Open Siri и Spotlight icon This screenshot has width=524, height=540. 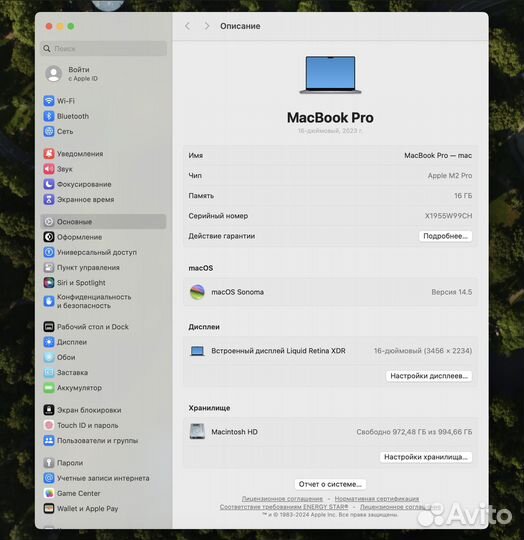click(x=49, y=283)
